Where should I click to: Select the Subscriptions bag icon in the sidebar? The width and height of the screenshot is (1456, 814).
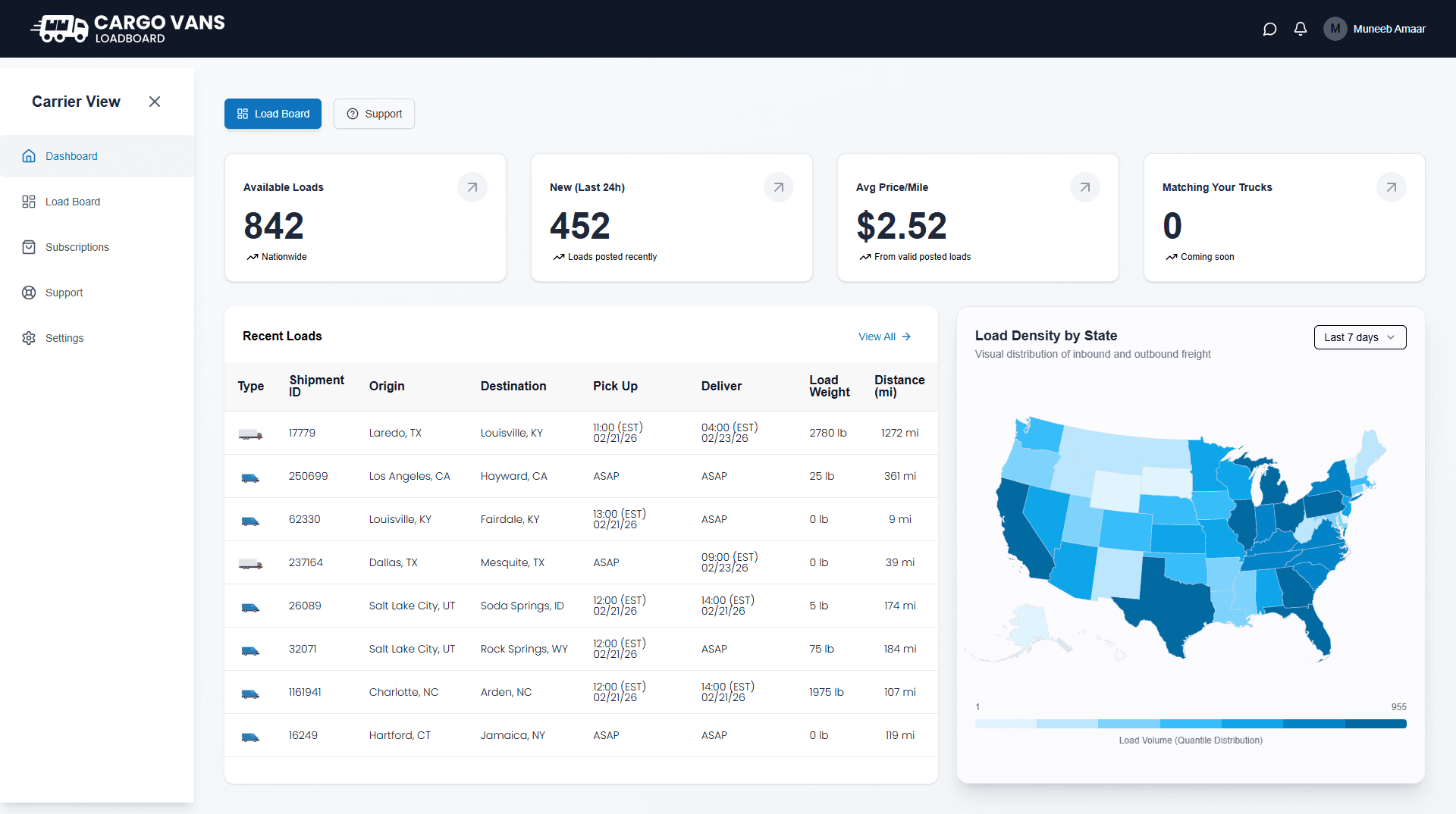pyautogui.click(x=28, y=246)
